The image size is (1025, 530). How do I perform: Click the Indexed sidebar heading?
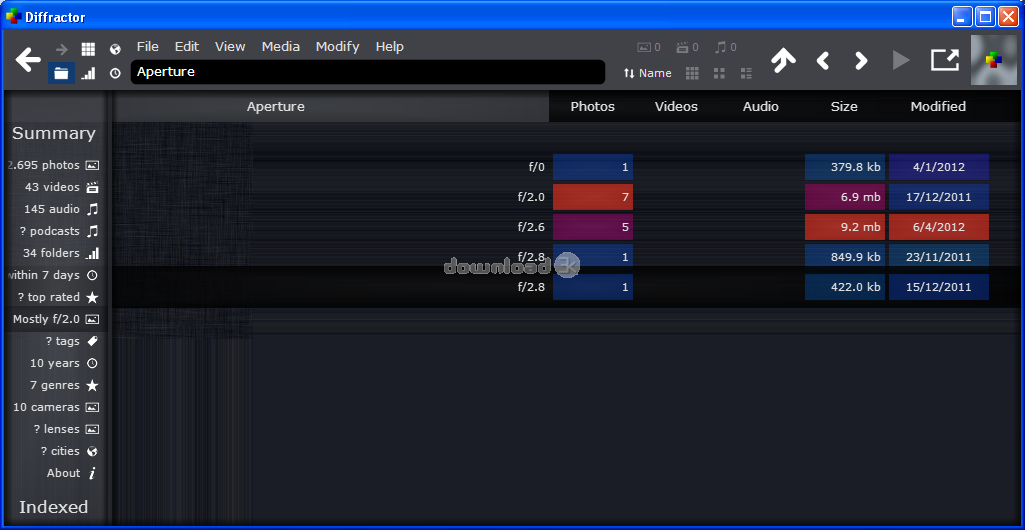(54, 507)
